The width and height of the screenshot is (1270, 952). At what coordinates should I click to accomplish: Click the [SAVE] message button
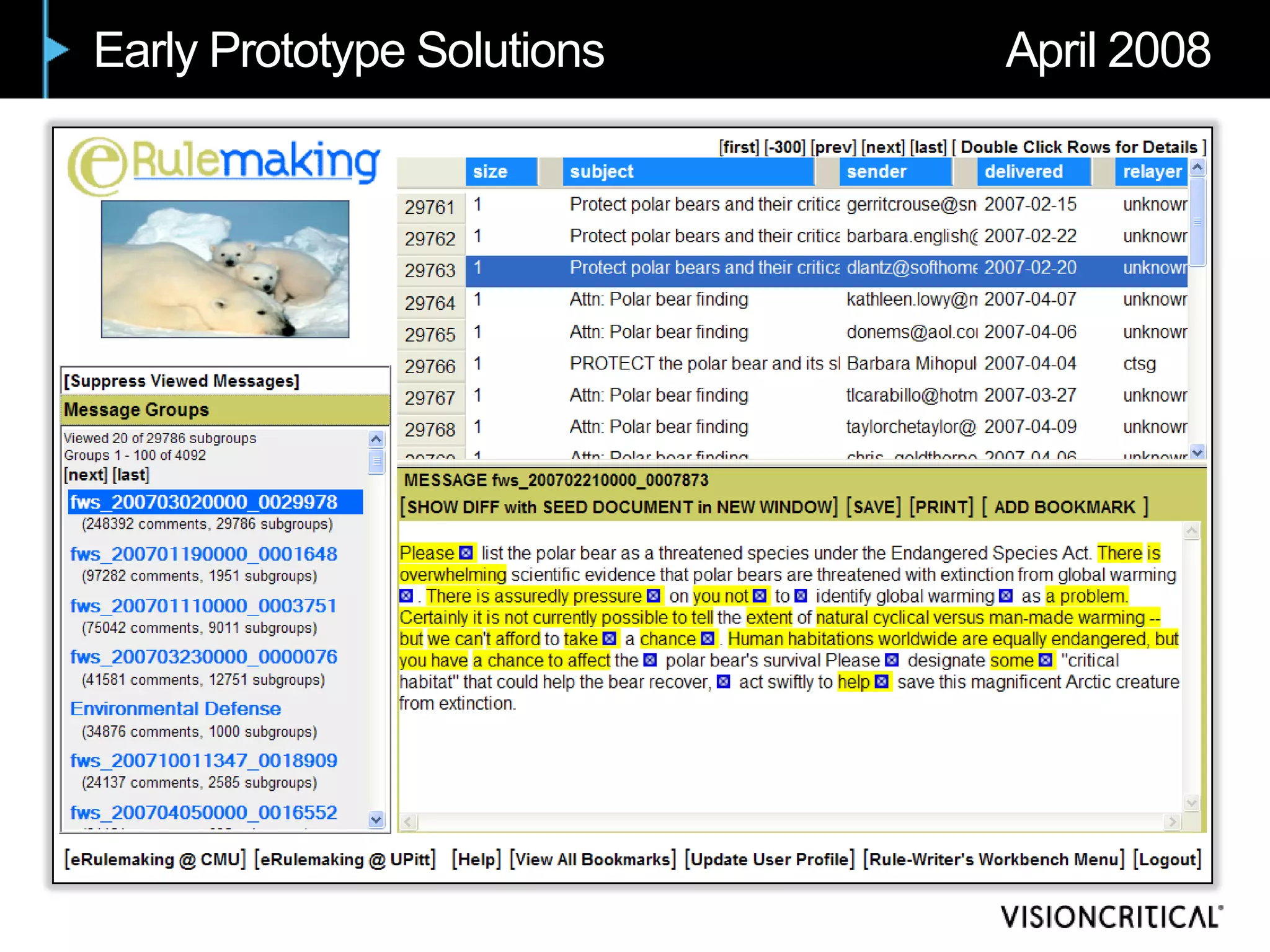click(x=874, y=507)
